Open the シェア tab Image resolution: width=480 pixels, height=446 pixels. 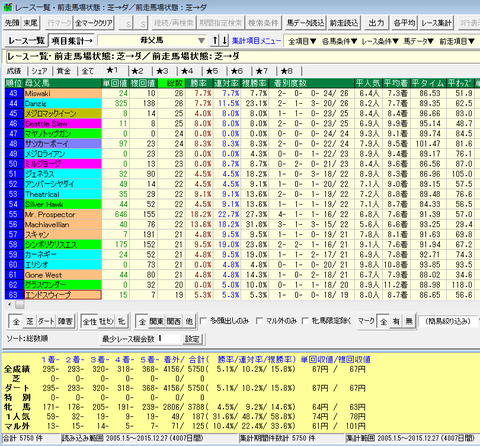tap(39, 71)
